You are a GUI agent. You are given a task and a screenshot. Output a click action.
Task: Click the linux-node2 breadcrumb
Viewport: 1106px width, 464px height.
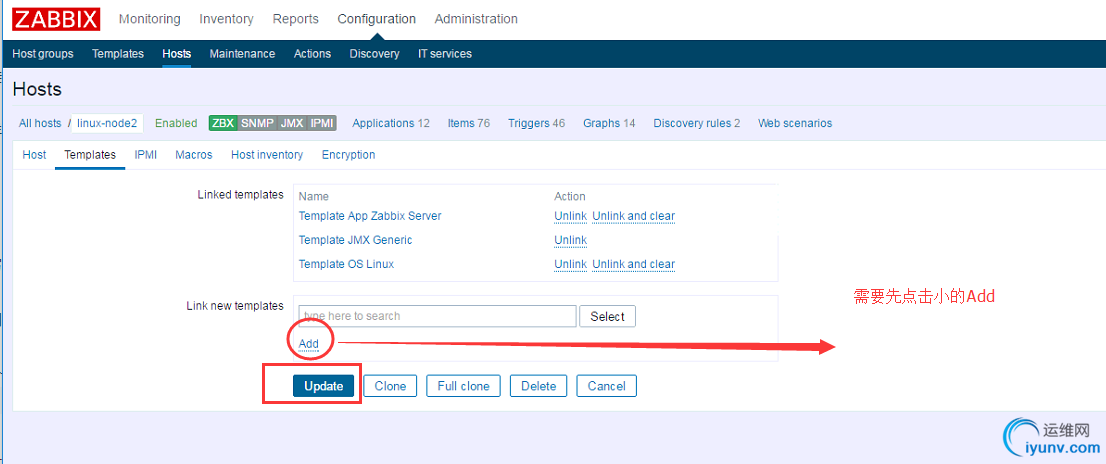click(x=107, y=123)
